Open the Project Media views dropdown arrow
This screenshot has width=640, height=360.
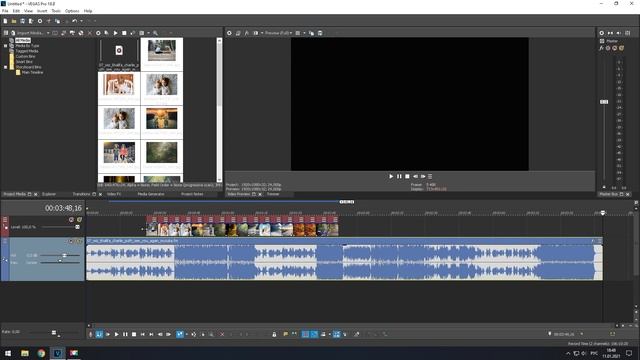pos(148,33)
